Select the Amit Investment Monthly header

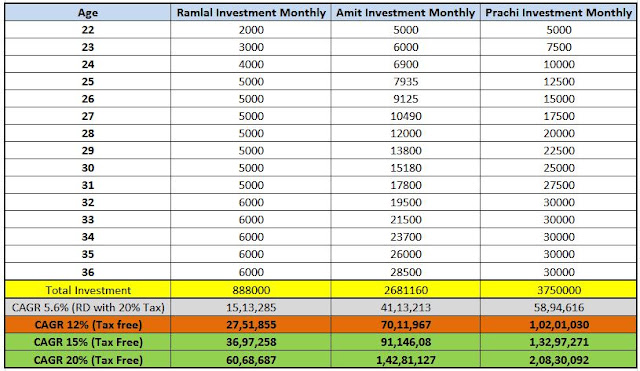406,13
